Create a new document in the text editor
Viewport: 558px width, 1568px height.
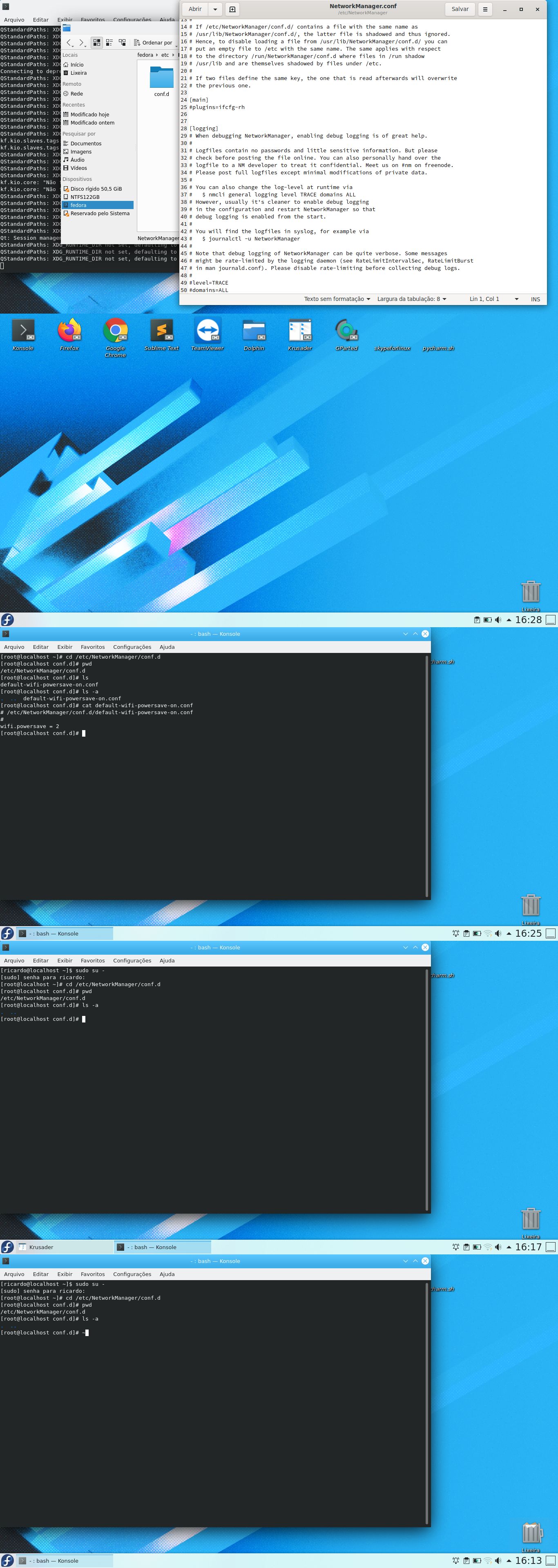[232, 9]
